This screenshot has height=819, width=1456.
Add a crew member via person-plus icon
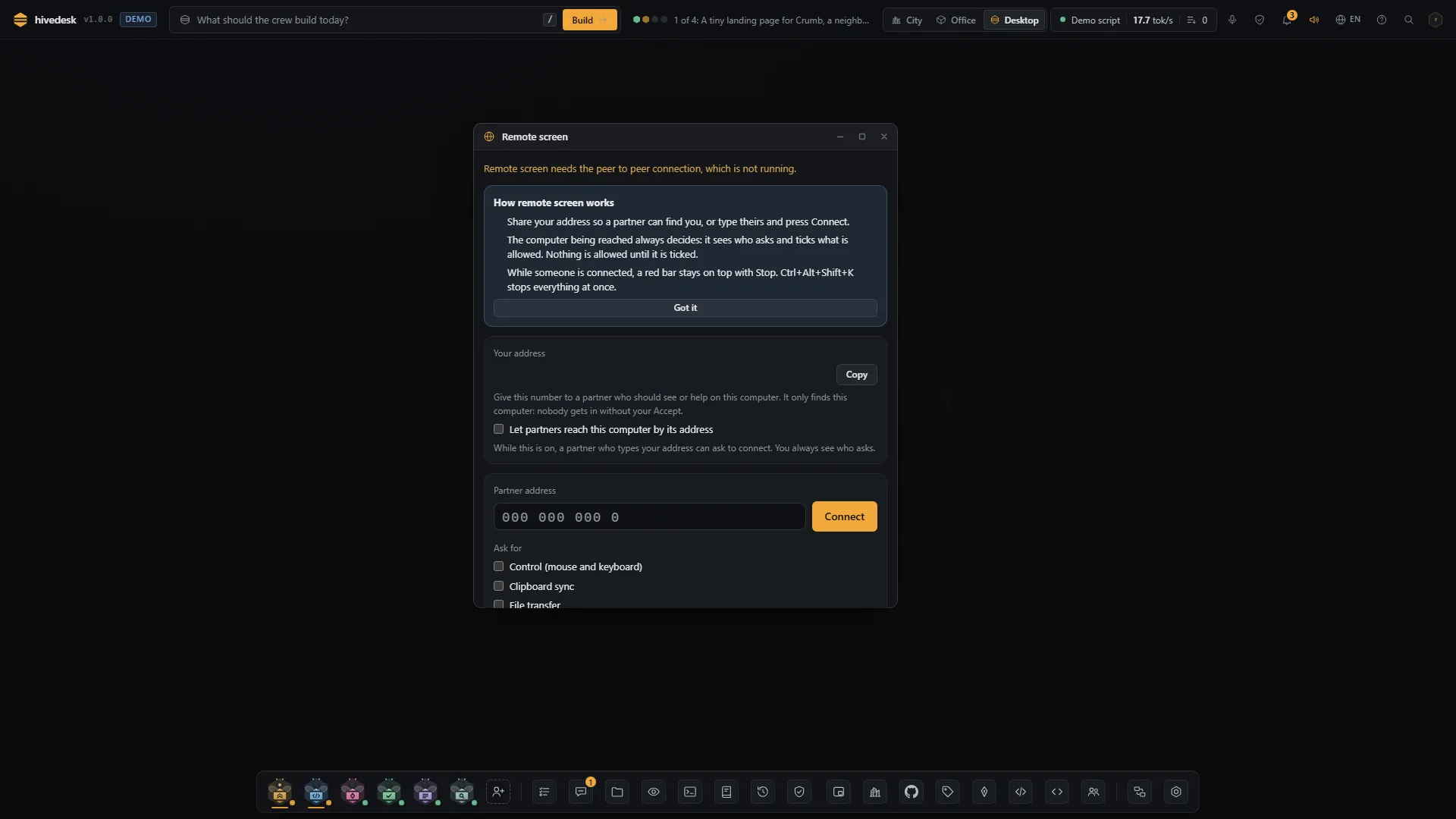pyautogui.click(x=498, y=792)
